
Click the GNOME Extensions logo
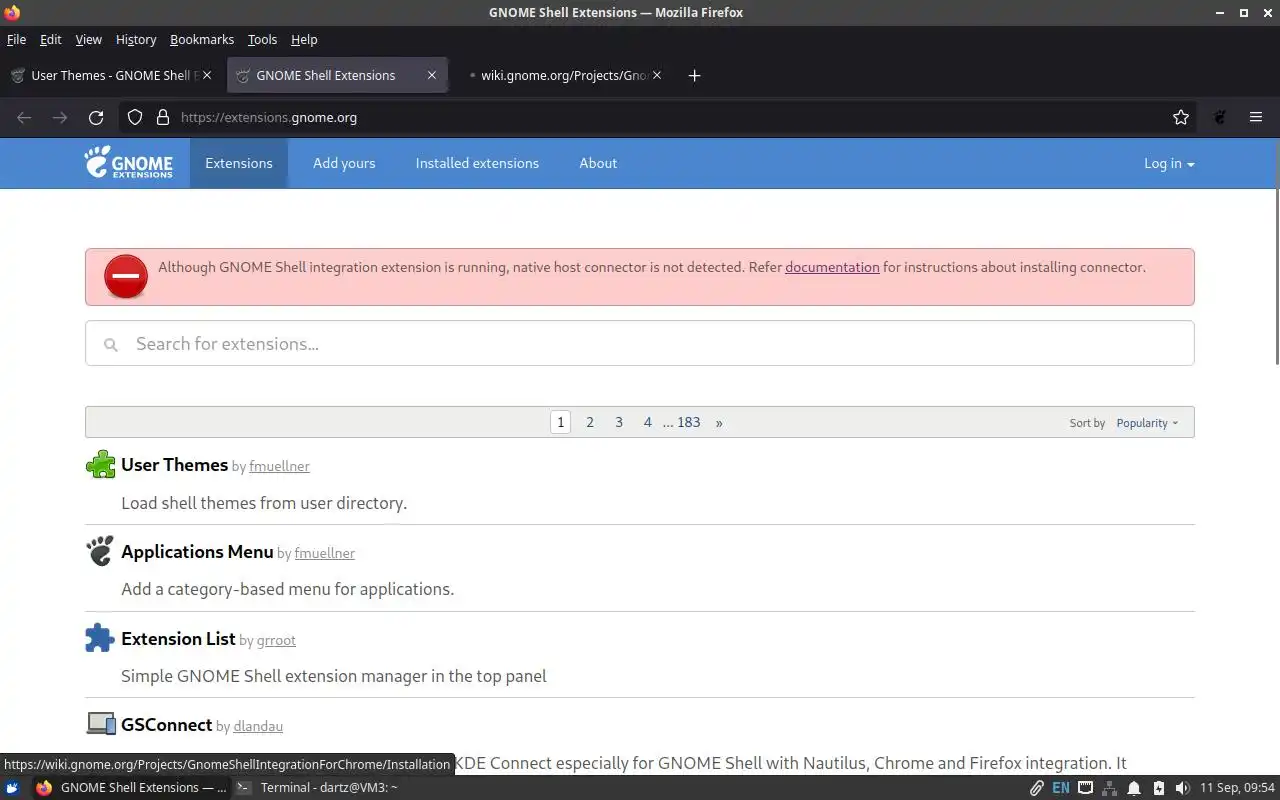(x=128, y=162)
